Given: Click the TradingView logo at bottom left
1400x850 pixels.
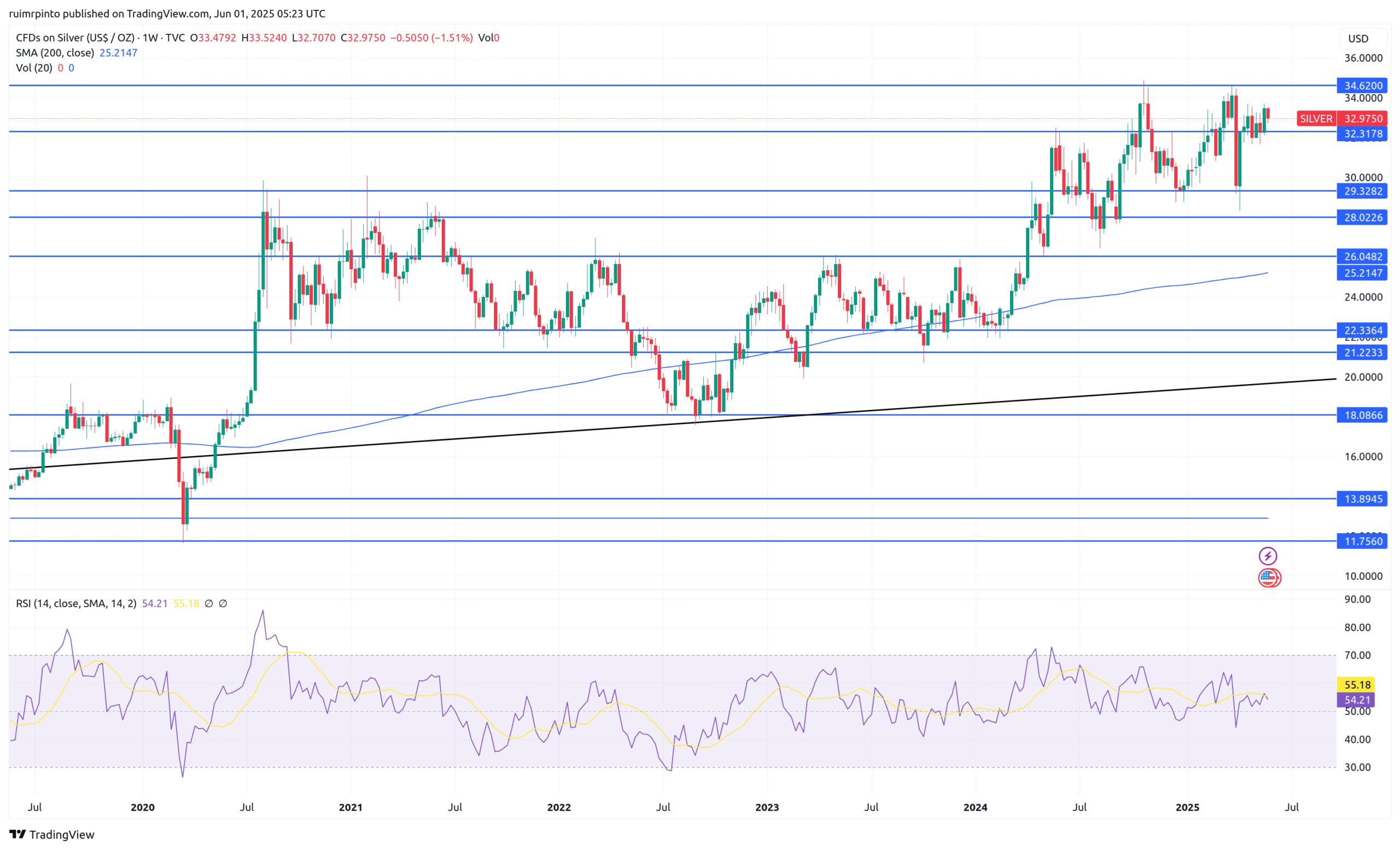Looking at the screenshot, I should [x=52, y=834].
